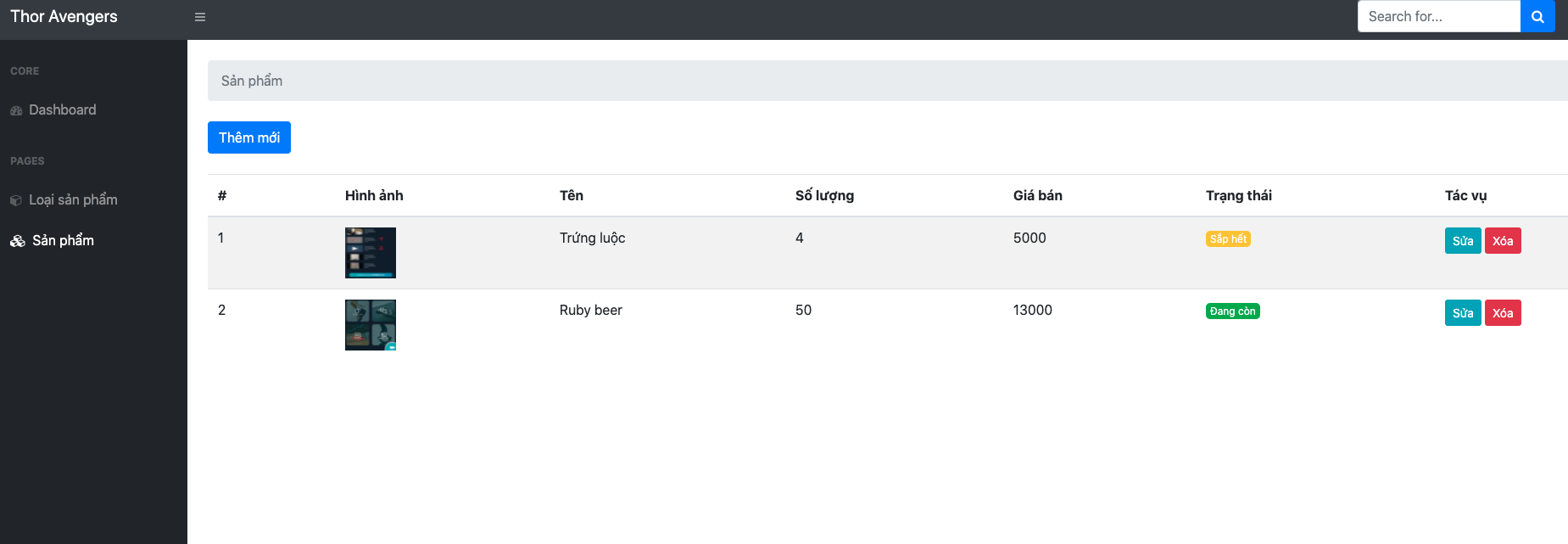Click the Giá bán column header
This screenshot has height=544, width=1568.
tap(1038, 195)
